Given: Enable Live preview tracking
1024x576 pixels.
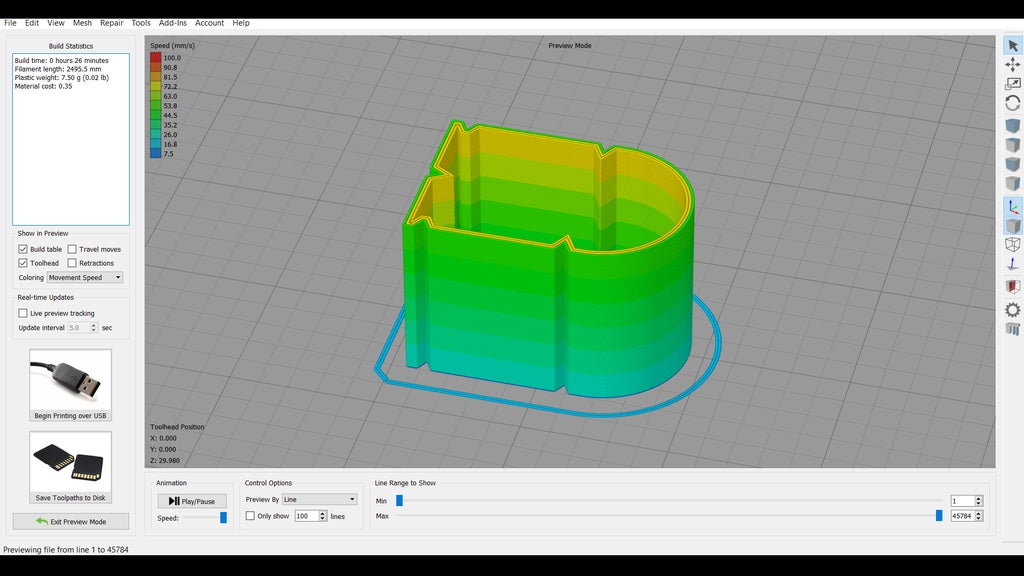Looking at the screenshot, I should pyautogui.click(x=23, y=313).
